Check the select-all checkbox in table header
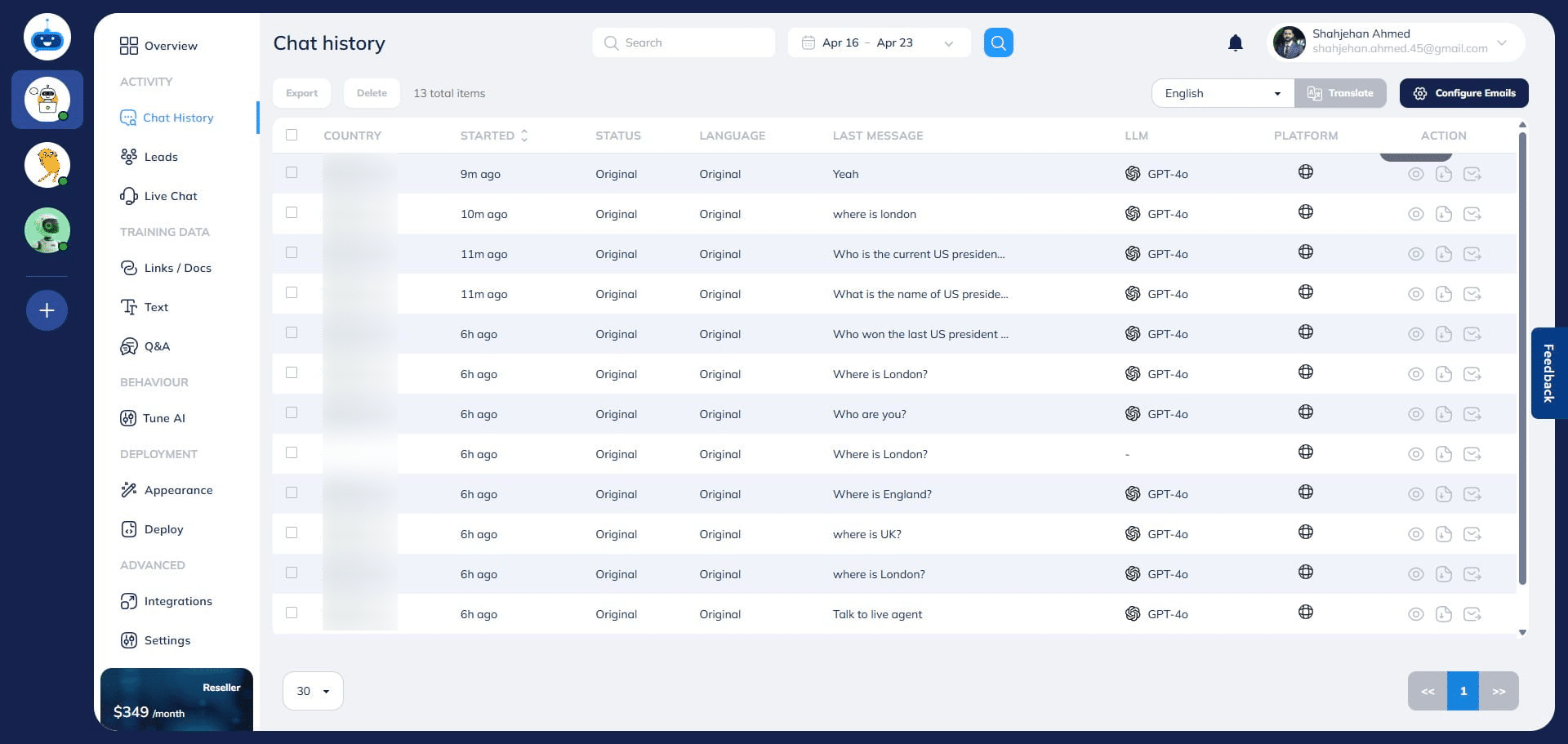 [x=292, y=134]
